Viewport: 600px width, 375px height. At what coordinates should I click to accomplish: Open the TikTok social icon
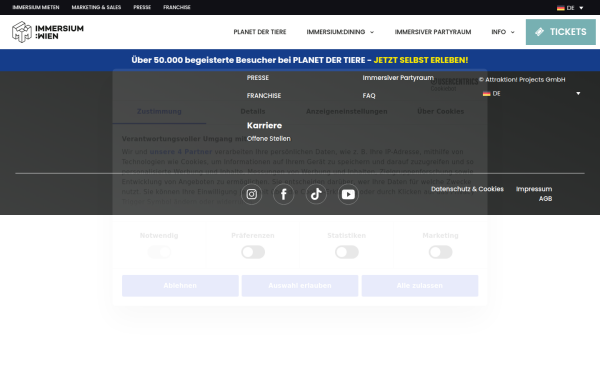pos(316,194)
